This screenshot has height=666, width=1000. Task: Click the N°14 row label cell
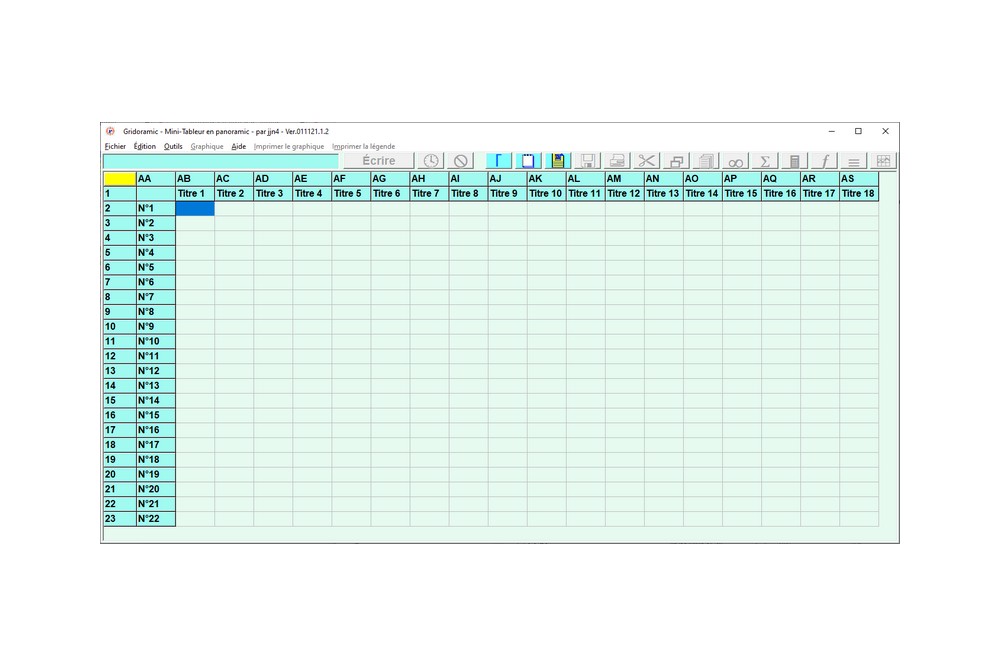coord(156,401)
